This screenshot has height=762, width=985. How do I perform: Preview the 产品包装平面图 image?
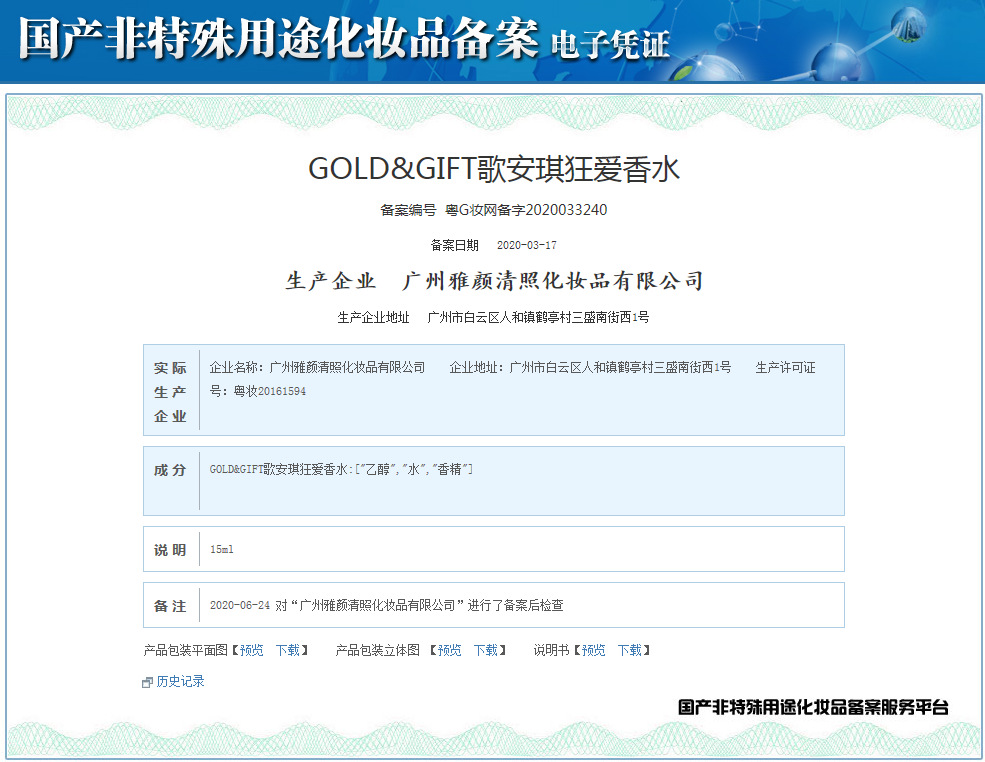coord(251,650)
